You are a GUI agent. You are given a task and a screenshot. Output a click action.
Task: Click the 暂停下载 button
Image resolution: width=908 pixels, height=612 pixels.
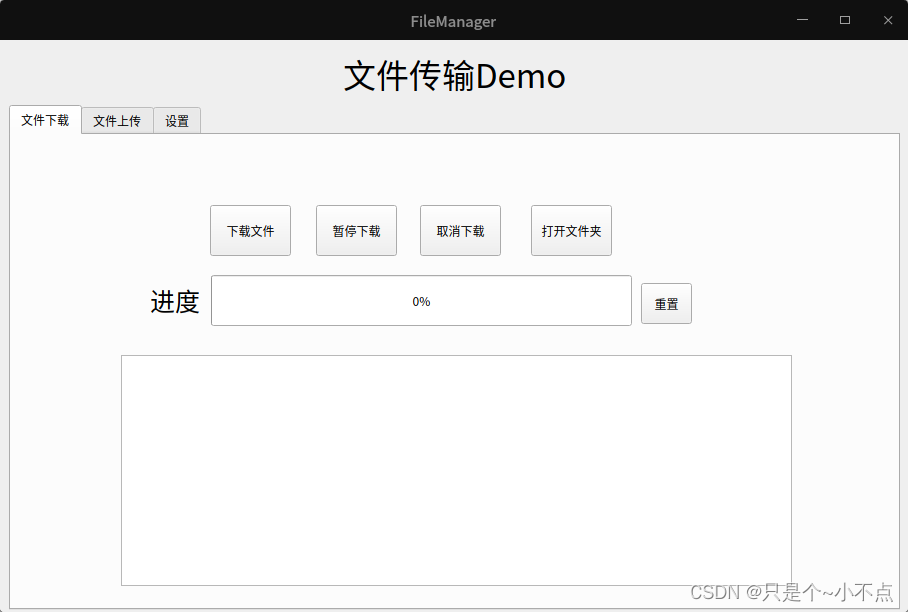356,230
